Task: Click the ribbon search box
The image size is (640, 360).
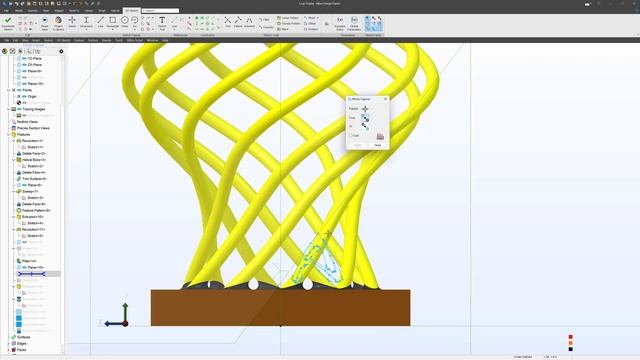Action: coord(160,11)
